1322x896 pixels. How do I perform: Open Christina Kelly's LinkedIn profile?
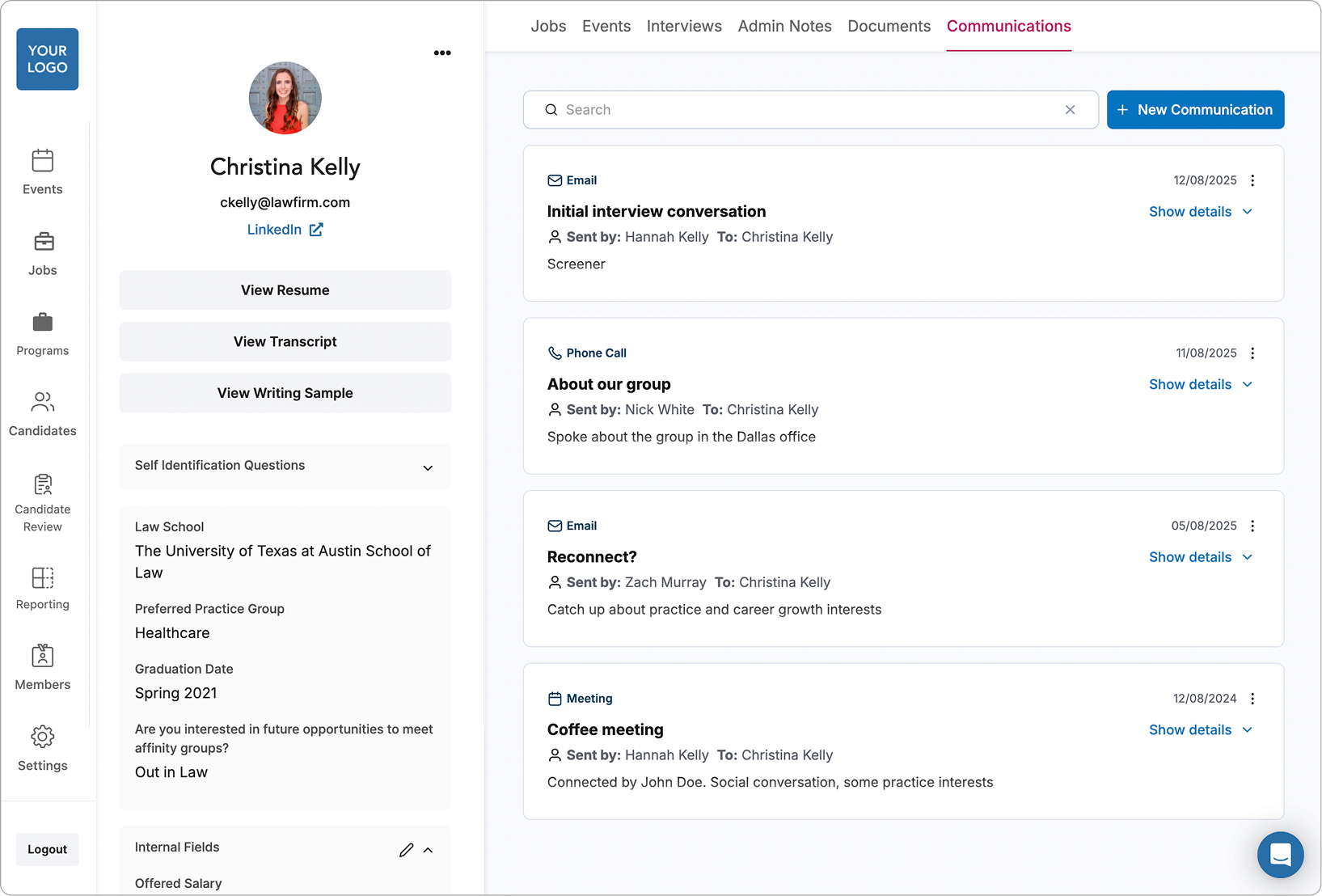pos(285,230)
